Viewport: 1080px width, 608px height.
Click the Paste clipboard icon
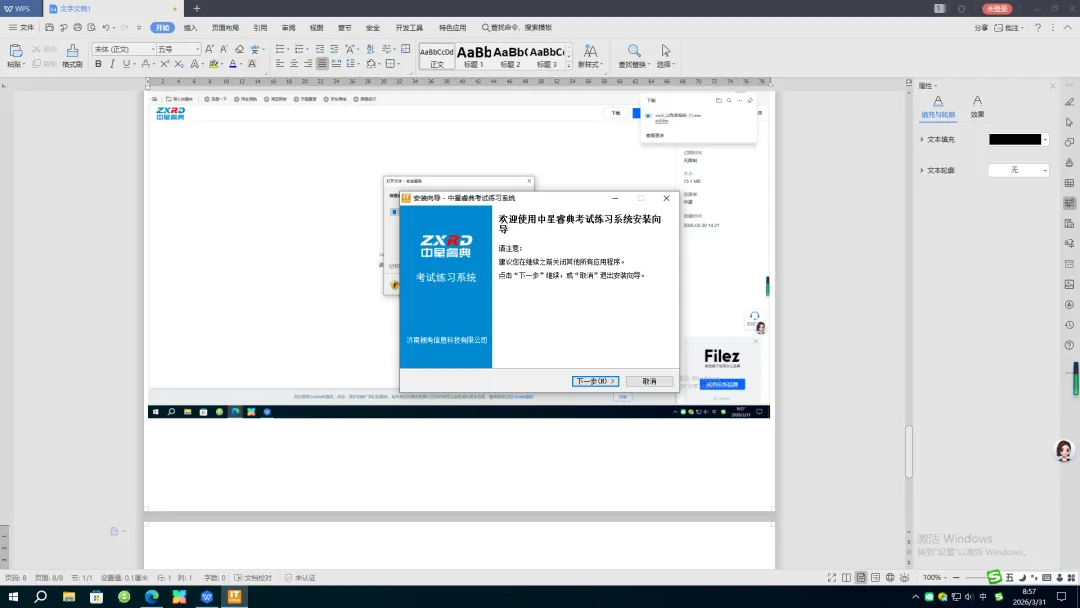(x=15, y=50)
